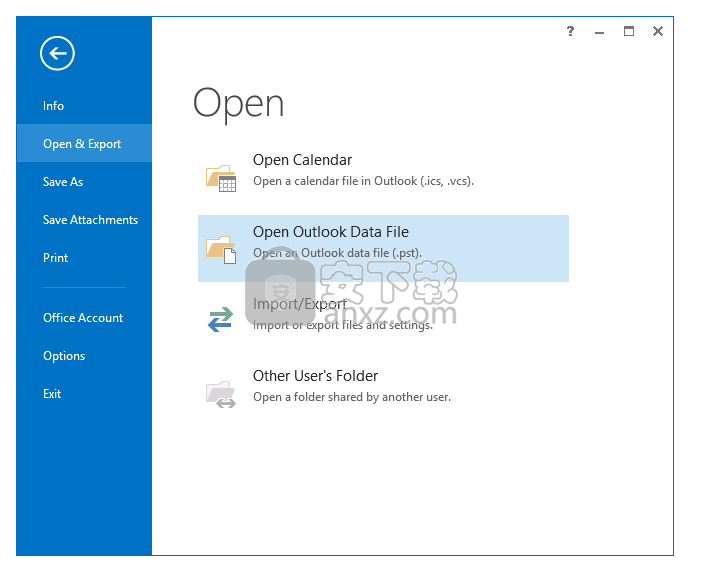The height and width of the screenshot is (575, 706).
Task: Open the Help question mark icon
Action: pos(570,31)
